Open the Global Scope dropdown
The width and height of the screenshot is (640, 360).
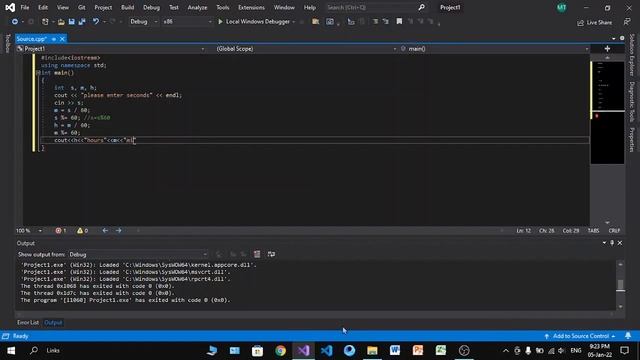point(306,49)
